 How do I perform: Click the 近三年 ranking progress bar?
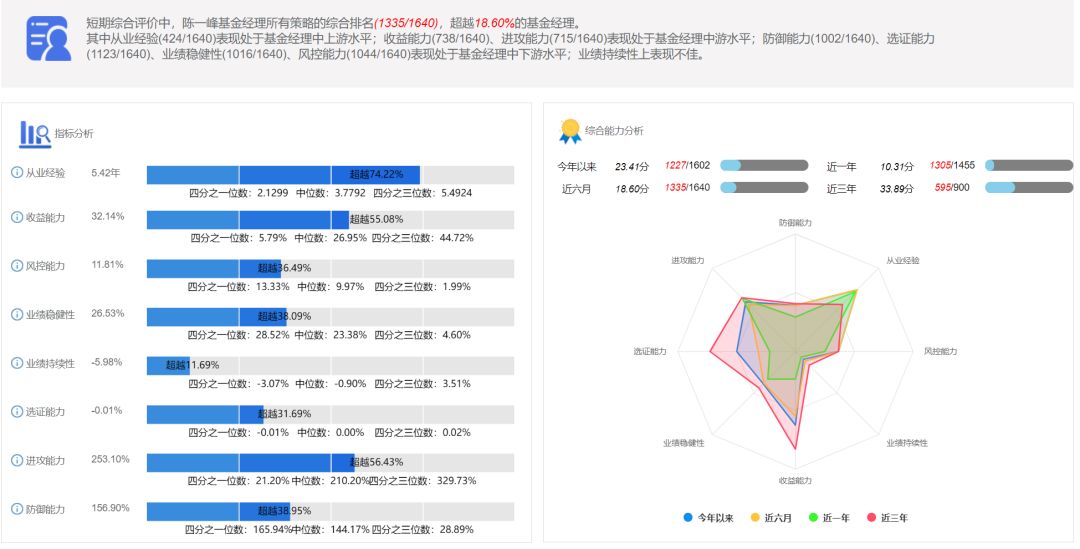click(1029, 187)
